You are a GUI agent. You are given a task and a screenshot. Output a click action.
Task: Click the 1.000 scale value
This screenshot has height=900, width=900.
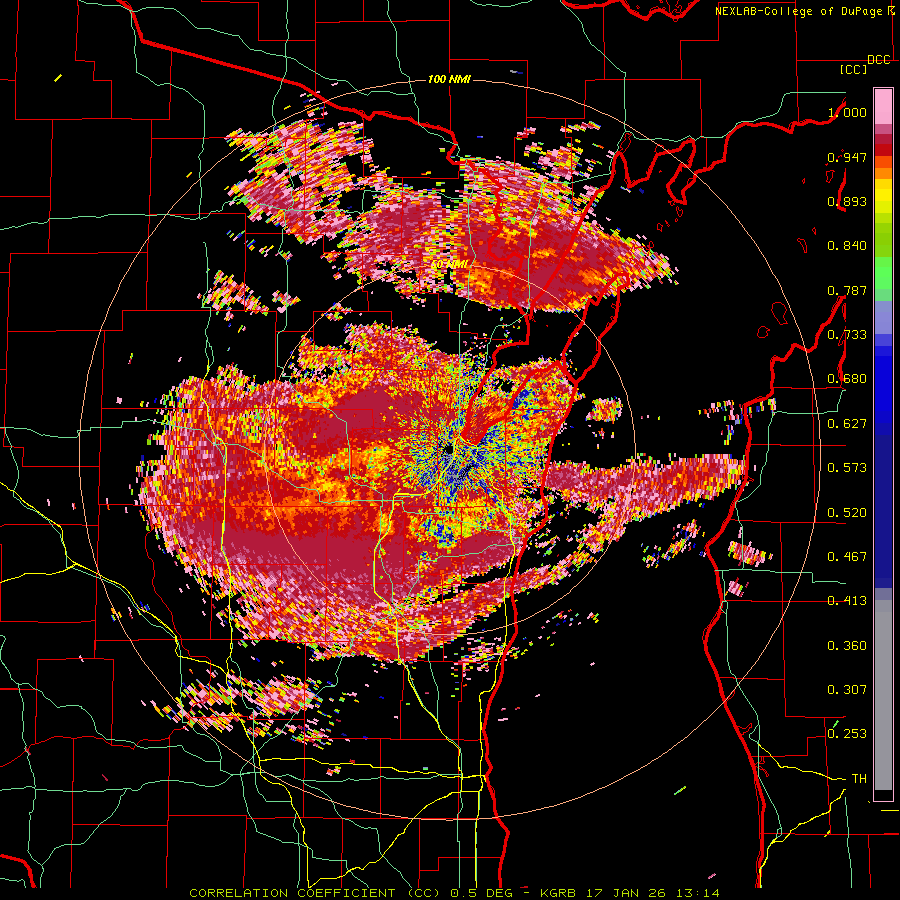(x=847, y=112)
